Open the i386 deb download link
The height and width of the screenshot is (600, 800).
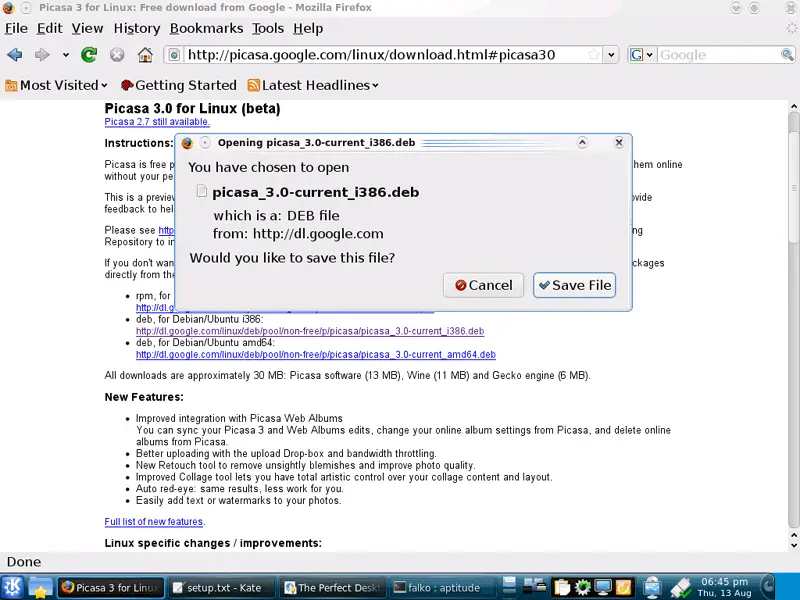(x=310, y=331)
